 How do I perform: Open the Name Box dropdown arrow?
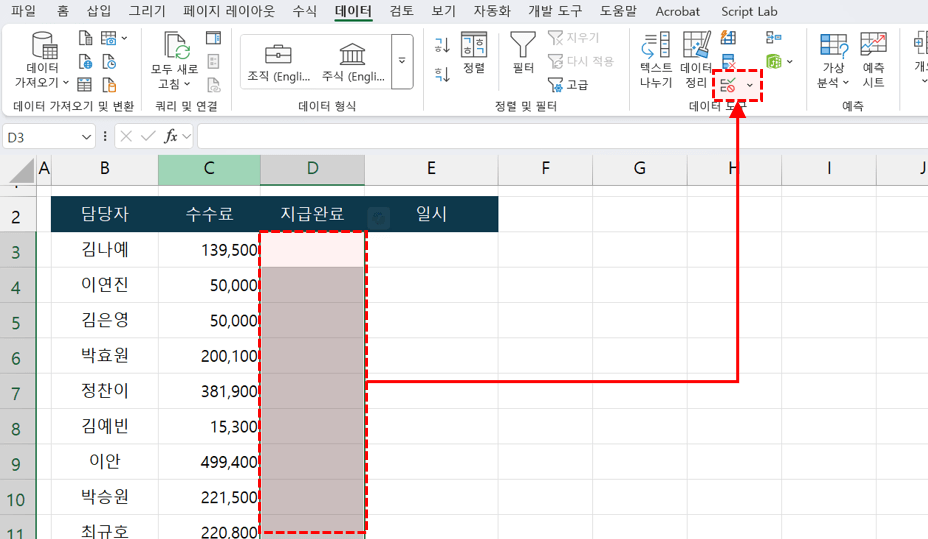(87, 136)
